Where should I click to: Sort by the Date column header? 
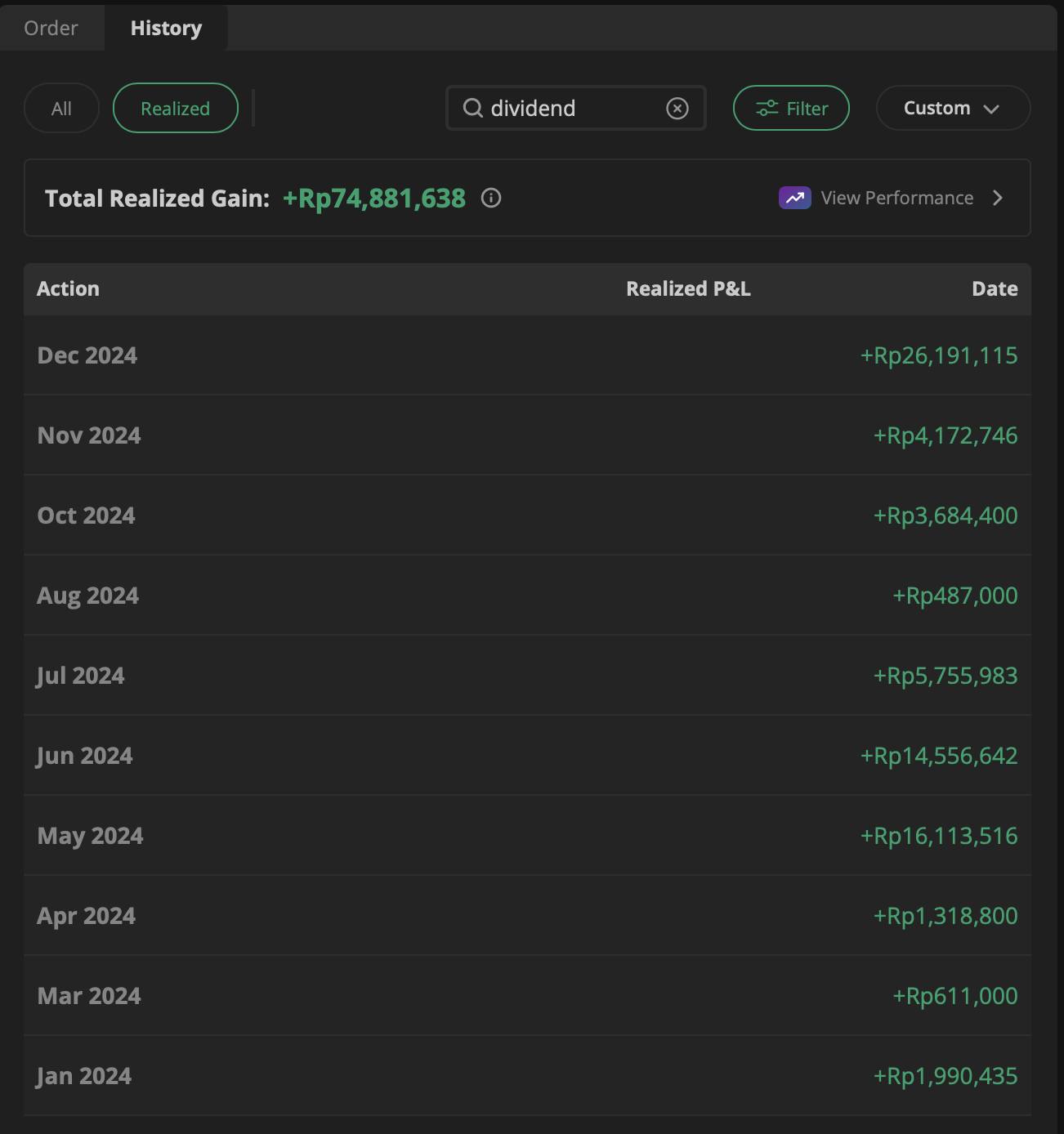(x=994, y=289)
